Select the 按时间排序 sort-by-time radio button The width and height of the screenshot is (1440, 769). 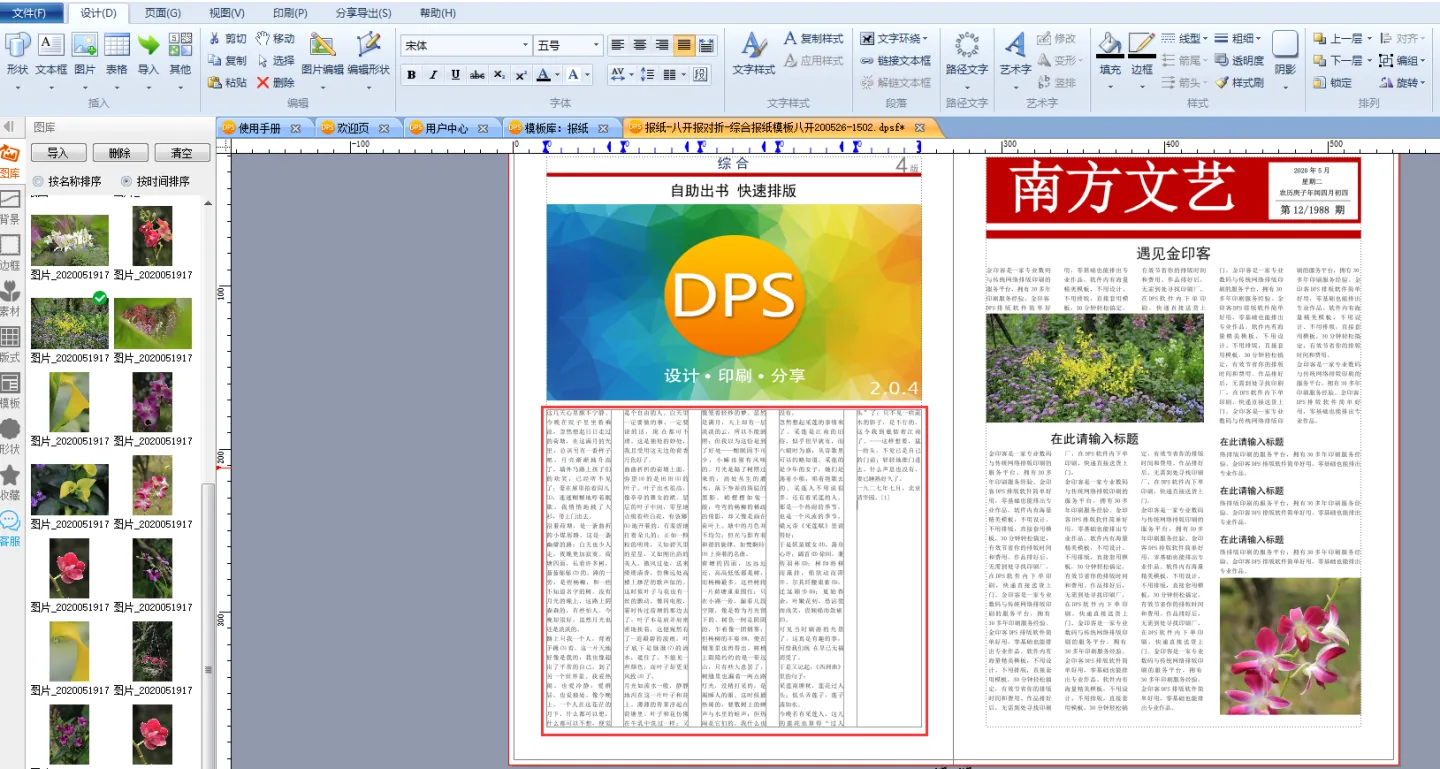click(x=126, y=182)
